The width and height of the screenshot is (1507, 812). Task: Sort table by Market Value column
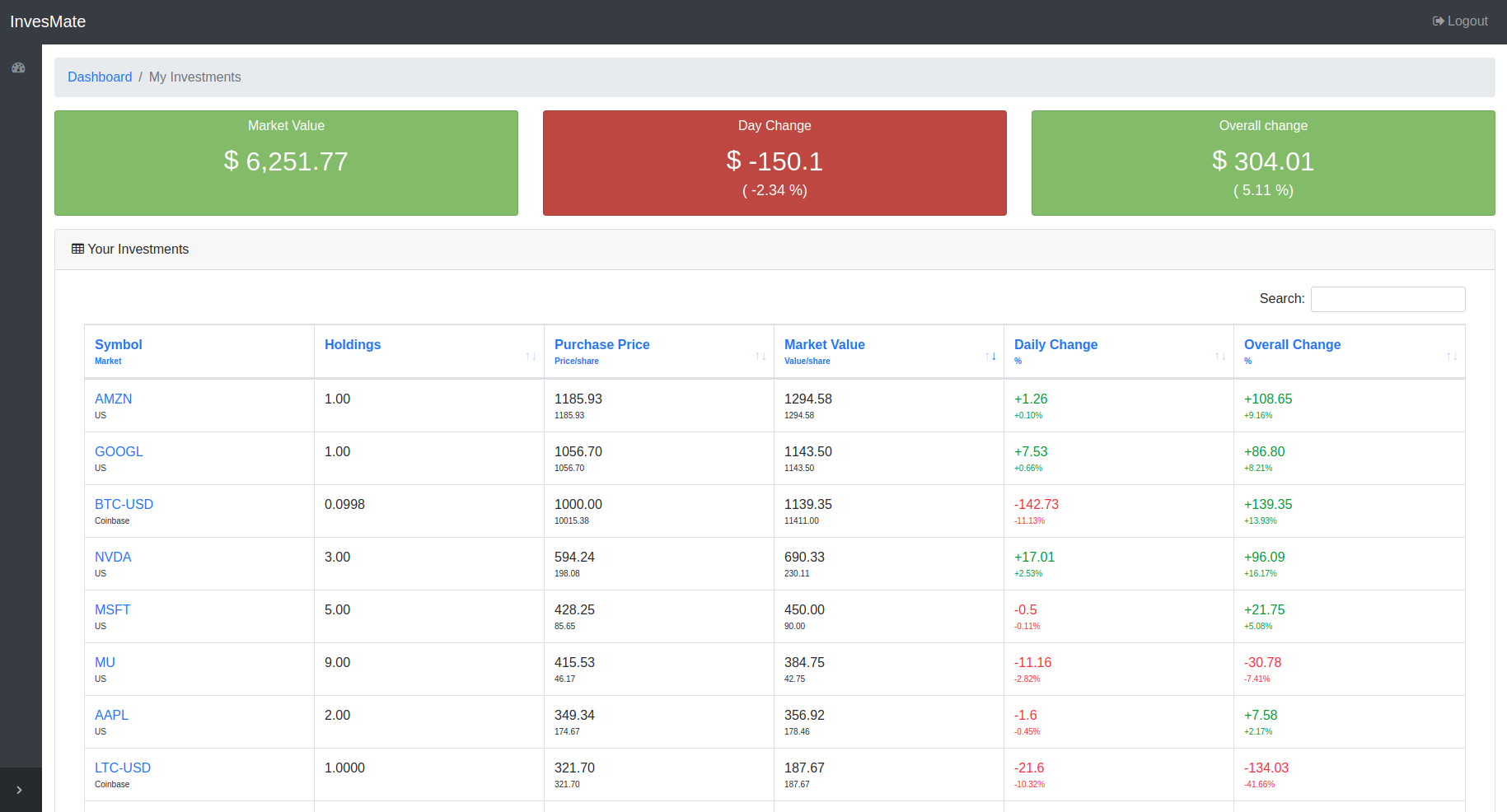click(x=889, y=352)
